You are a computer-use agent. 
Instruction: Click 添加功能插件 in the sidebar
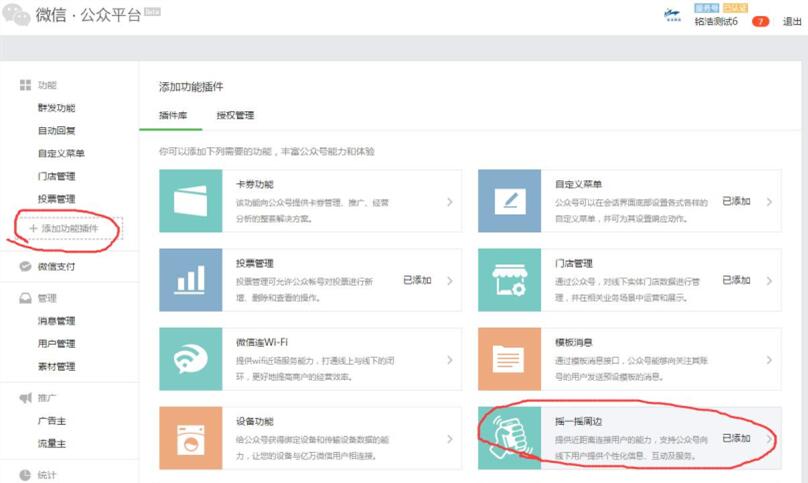pyautogui.click(x=70, y=229)
